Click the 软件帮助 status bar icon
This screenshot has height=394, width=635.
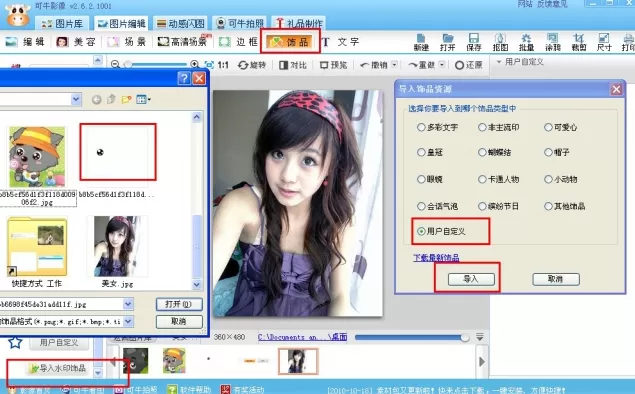pyautogui.click(x=172, y=390)
